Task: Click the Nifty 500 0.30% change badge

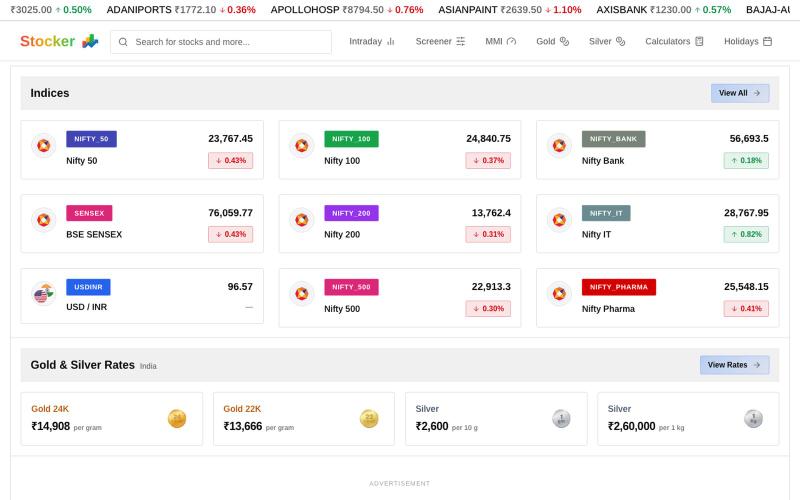Action: pyautogui.click(x=488, y=309)
